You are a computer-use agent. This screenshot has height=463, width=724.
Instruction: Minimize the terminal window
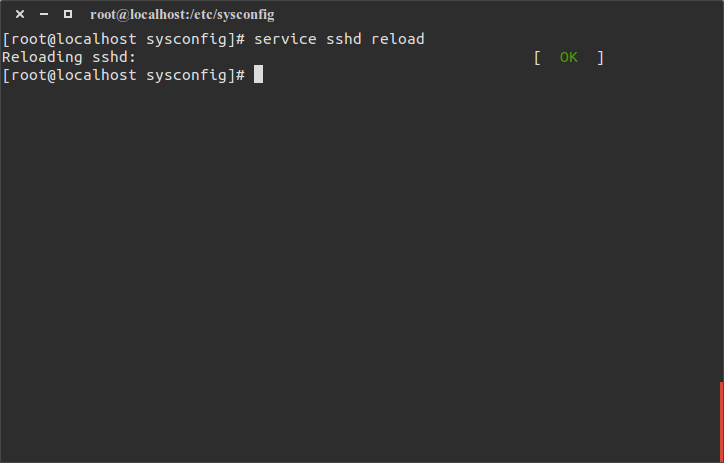click(x=44, y=14)
